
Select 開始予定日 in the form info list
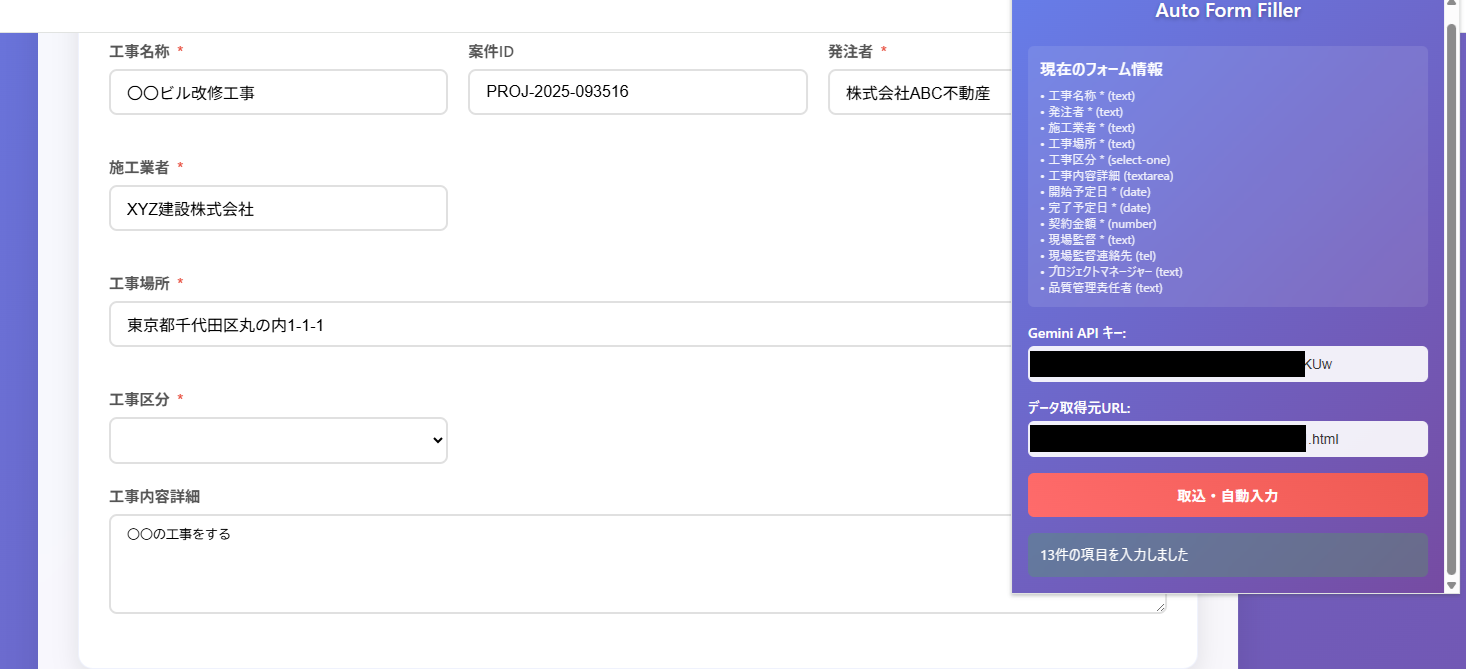1094,191
